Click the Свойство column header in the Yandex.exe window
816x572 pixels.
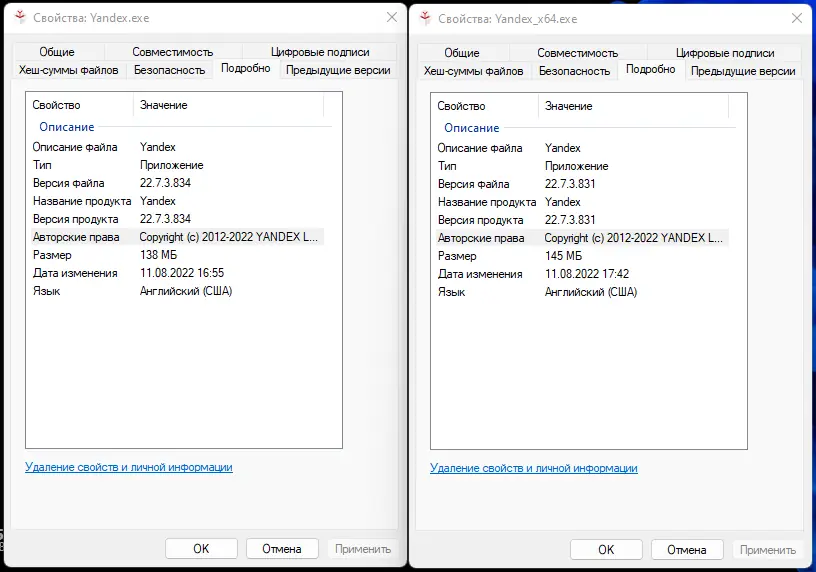[56, 105]
